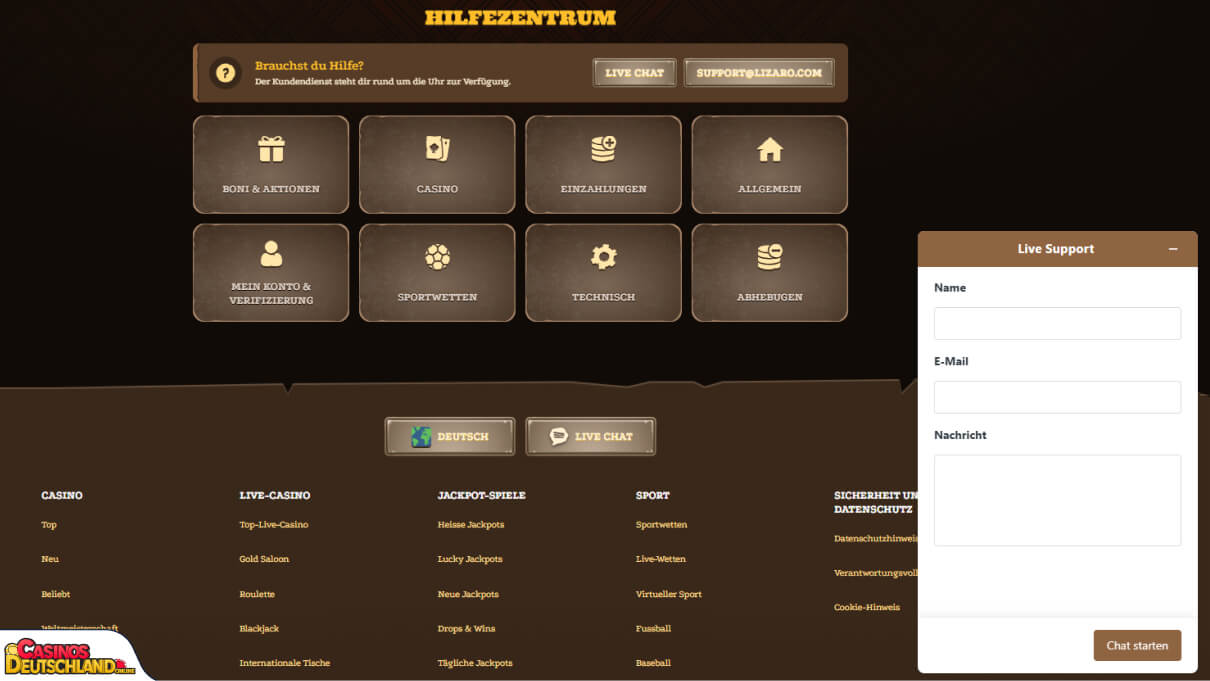Open the Mein Konto user icon
This screenshot has height=681, width=1210.
click(x=271, y=254)
